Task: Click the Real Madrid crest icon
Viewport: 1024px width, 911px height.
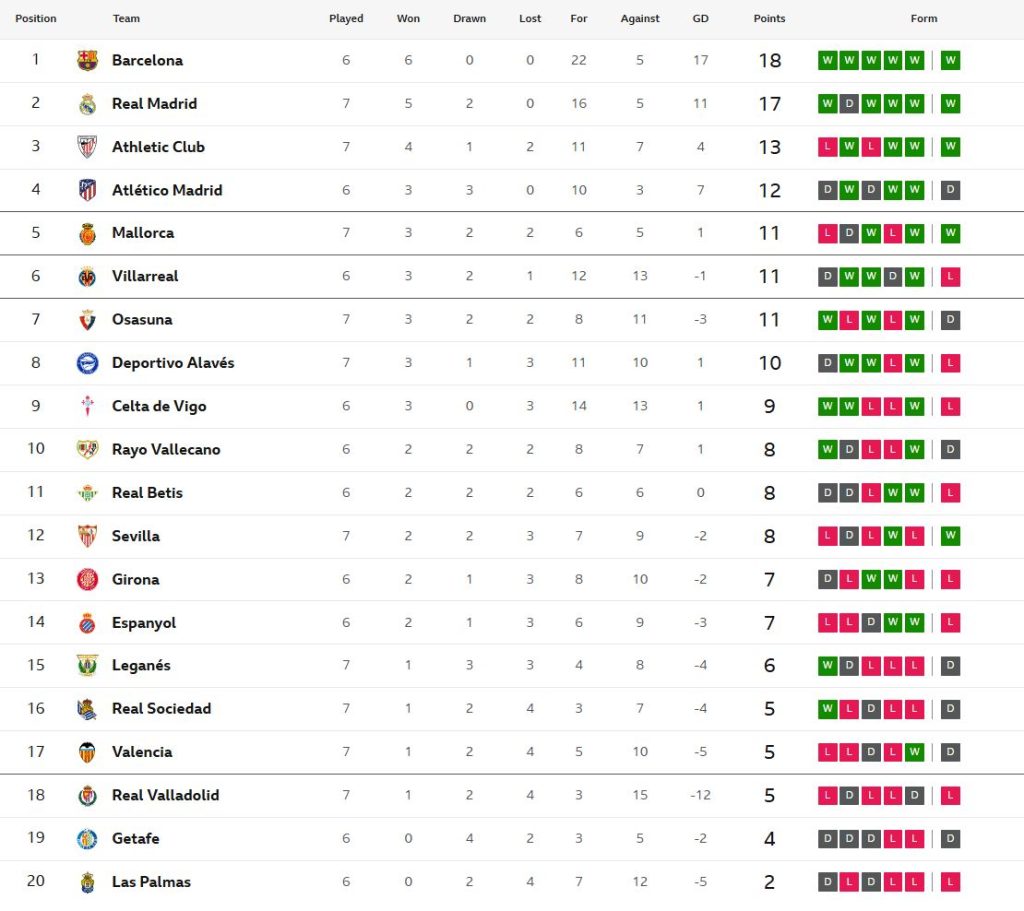Action: tap(88, 104)
